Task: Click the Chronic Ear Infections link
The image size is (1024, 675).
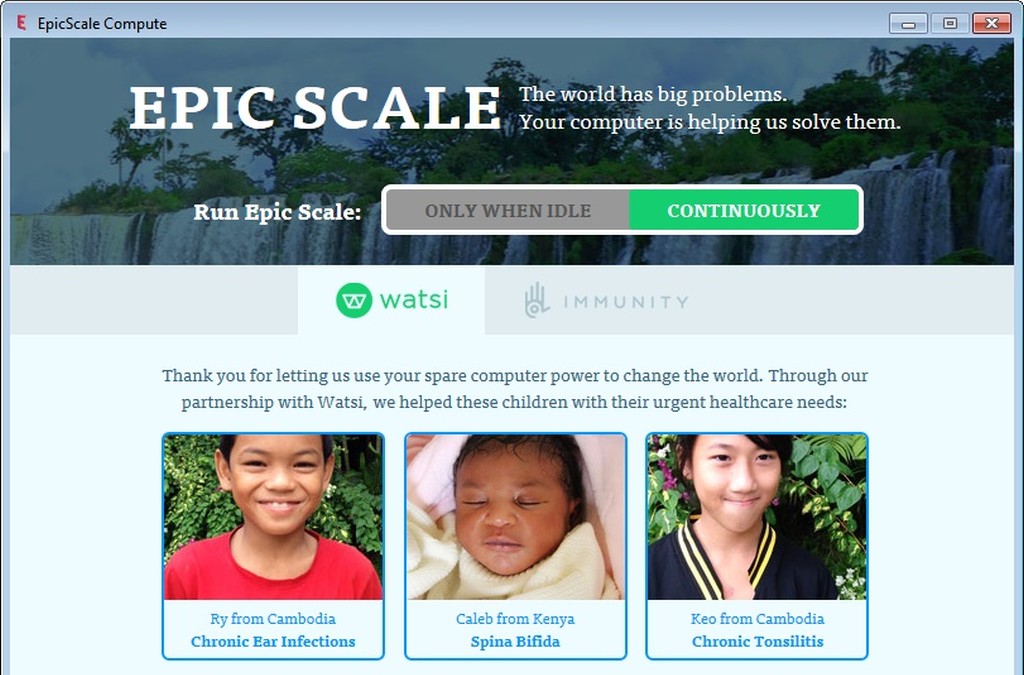Action: [x=273, y=642]
